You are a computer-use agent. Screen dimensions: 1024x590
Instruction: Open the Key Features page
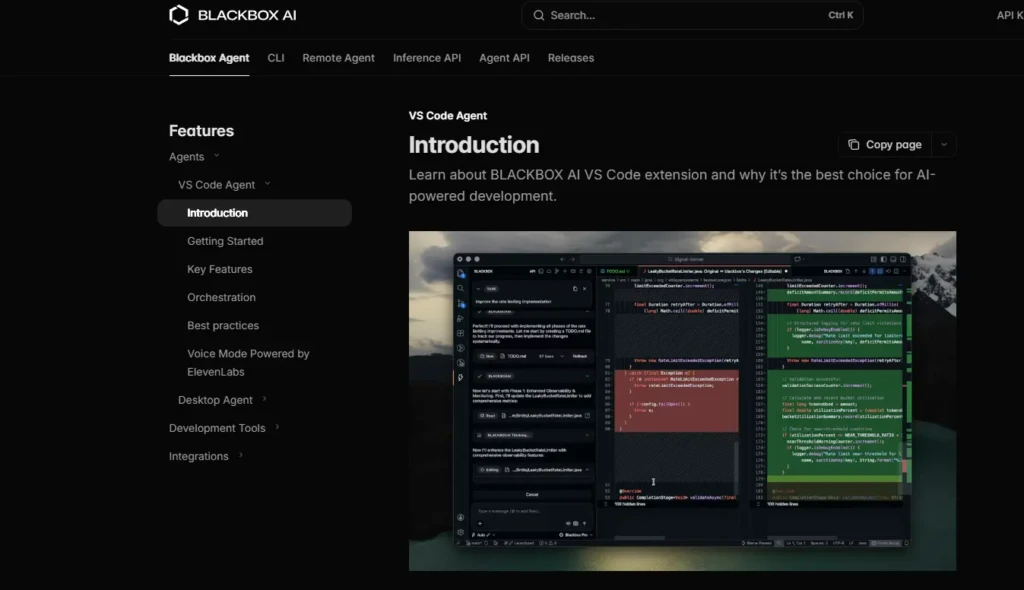(219, 269)
